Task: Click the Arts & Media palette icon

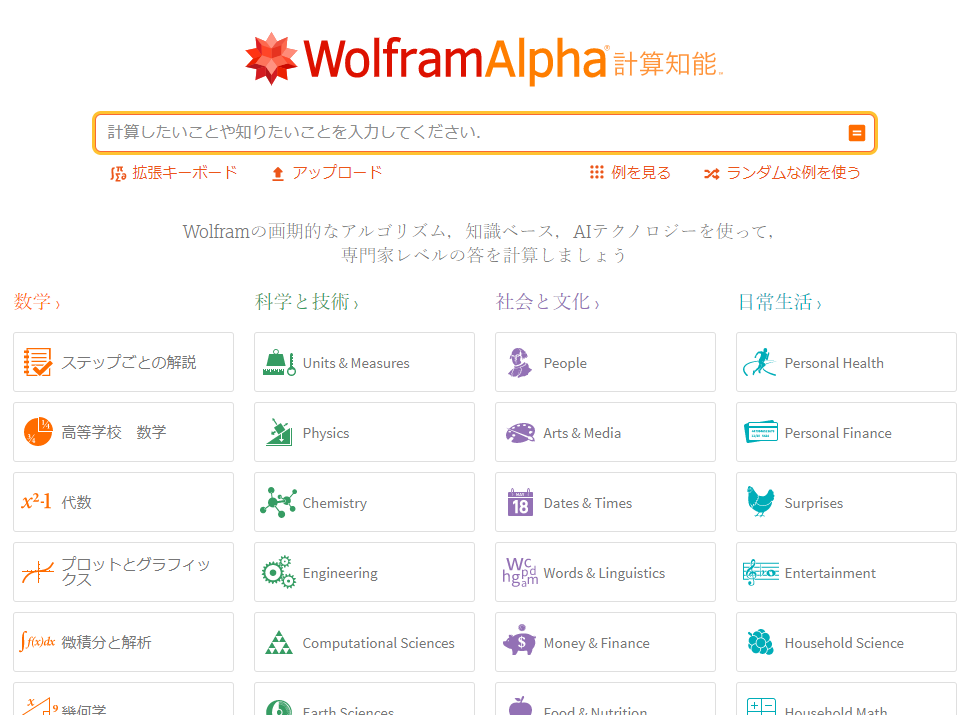Action: 520,432
